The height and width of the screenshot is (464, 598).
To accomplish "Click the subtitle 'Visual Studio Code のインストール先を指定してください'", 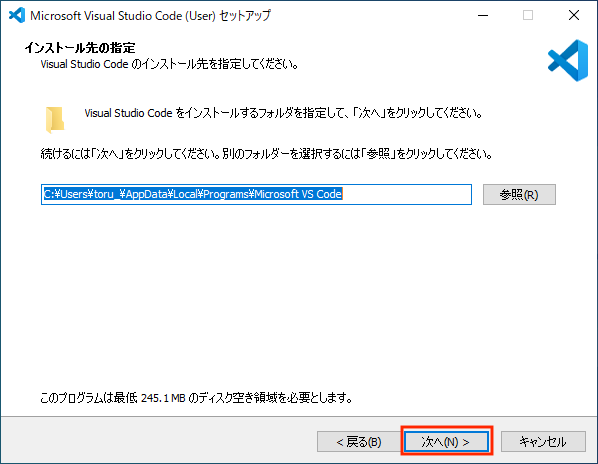I will 169,64.
